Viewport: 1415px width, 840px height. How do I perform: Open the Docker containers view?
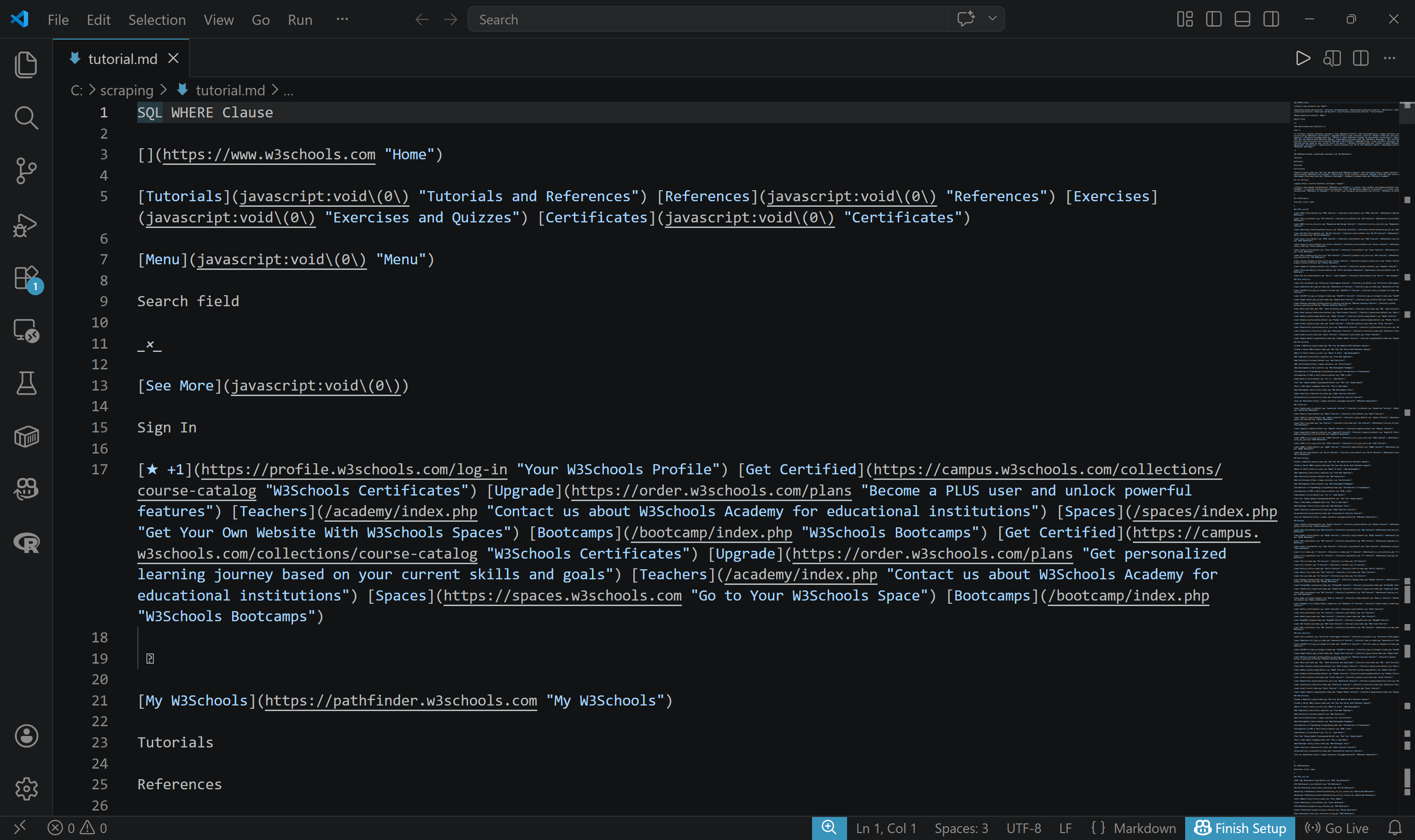[26, 436]
